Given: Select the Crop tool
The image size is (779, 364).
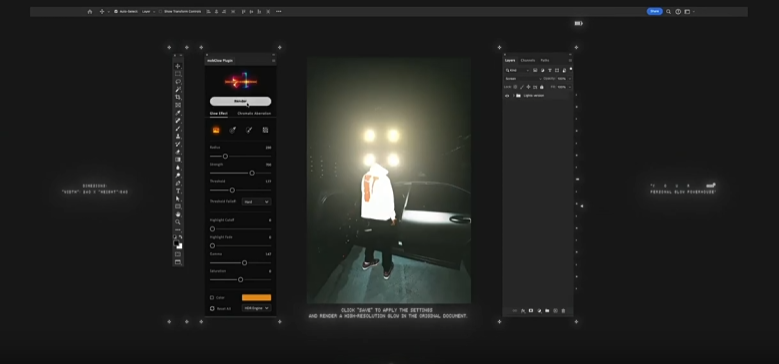Looking at the screenshot, I should tap(178, 97).
